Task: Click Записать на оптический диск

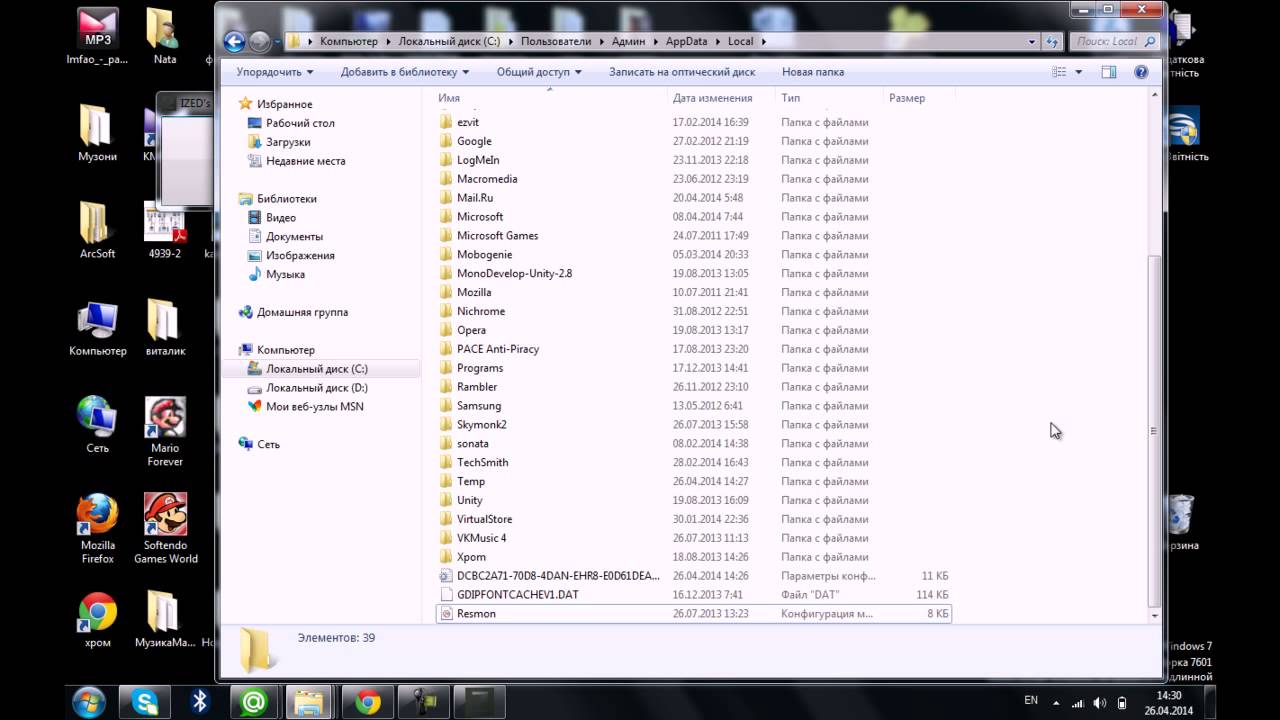Action: 682,72
